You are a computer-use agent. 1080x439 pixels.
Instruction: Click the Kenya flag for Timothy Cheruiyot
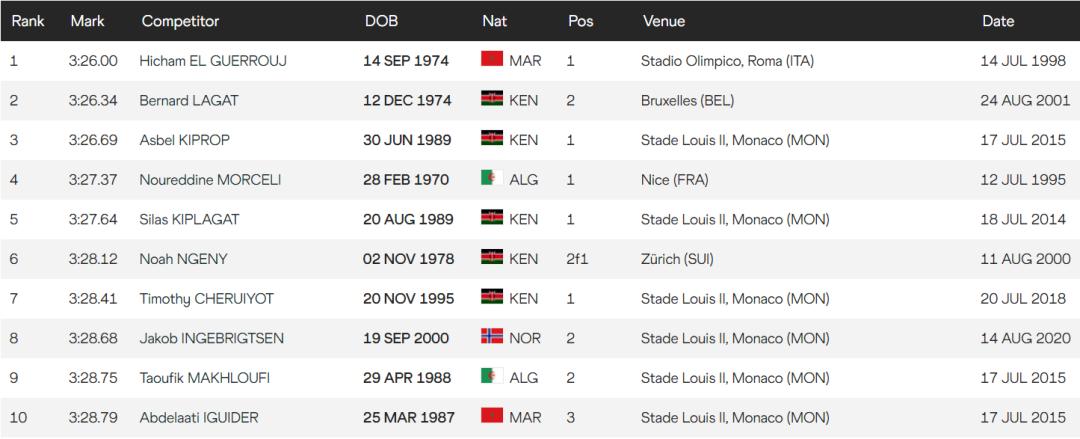point(492,297)
